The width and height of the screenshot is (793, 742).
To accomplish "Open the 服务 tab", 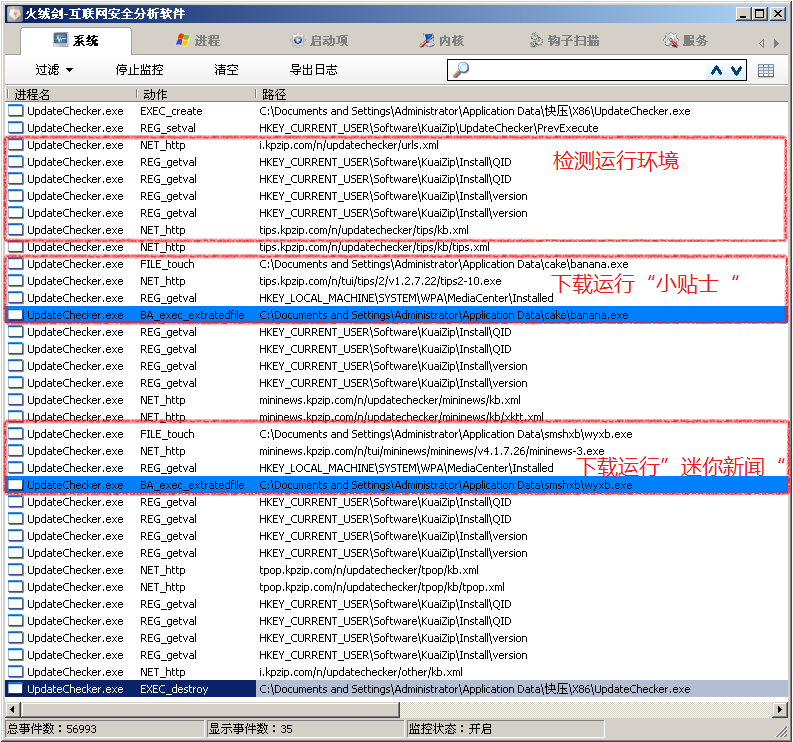I will coord(686,41).
